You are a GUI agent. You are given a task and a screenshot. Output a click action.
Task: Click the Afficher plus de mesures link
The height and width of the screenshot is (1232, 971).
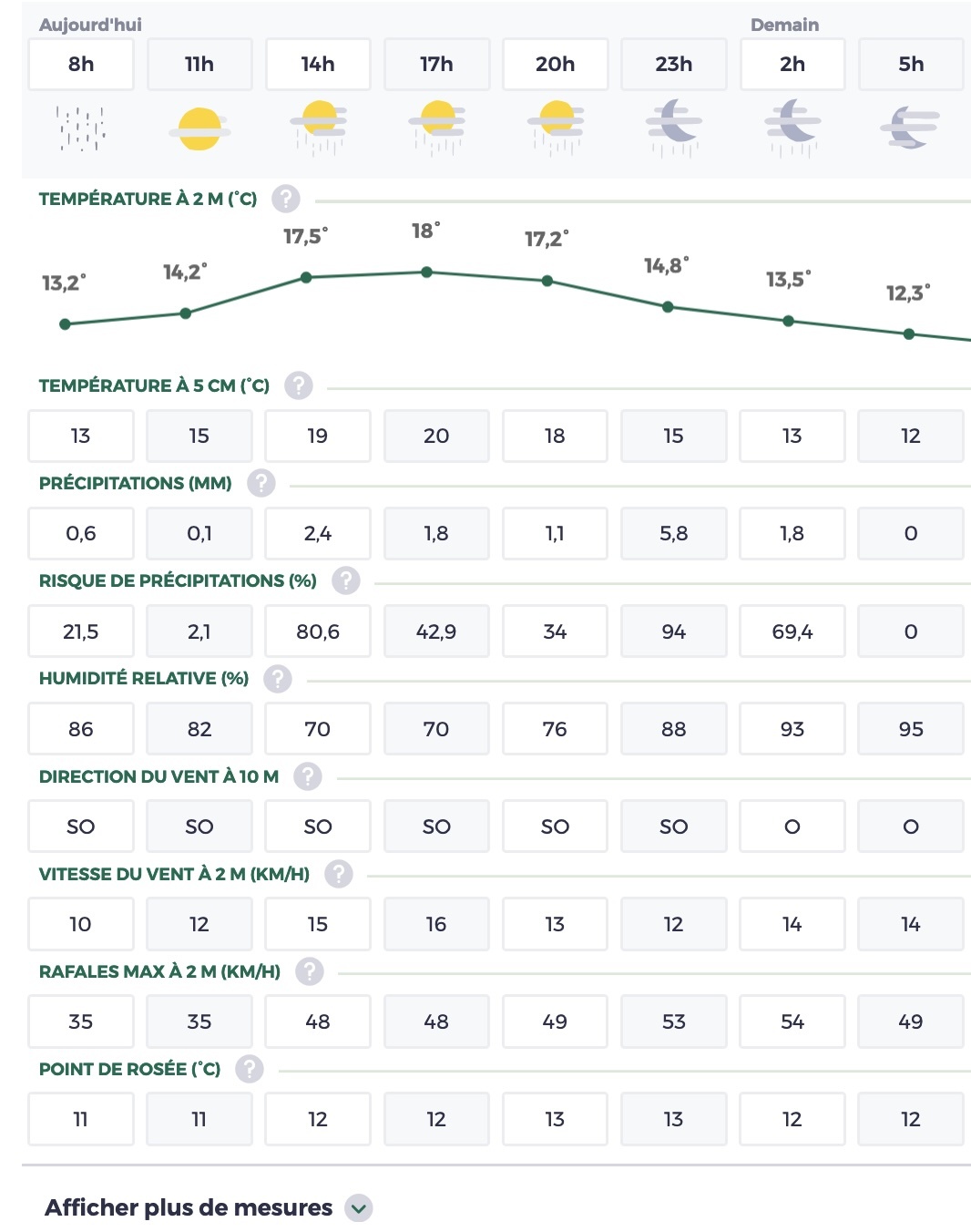(189, 1207)
